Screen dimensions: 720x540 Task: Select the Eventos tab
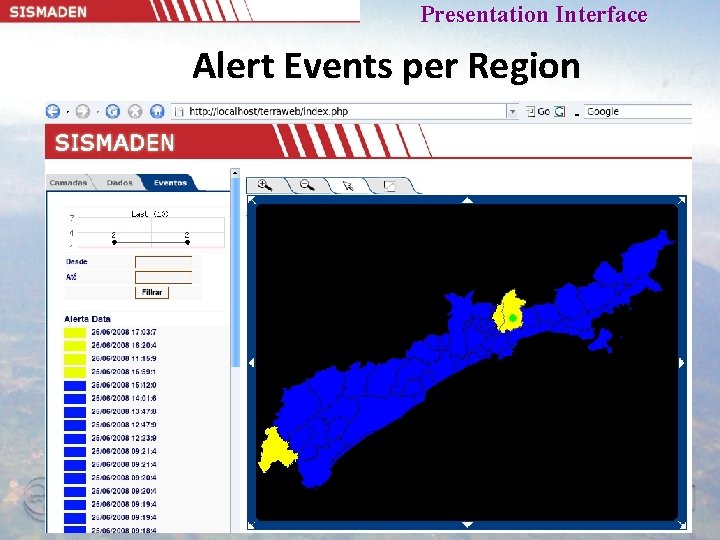[x=170, y=183]
